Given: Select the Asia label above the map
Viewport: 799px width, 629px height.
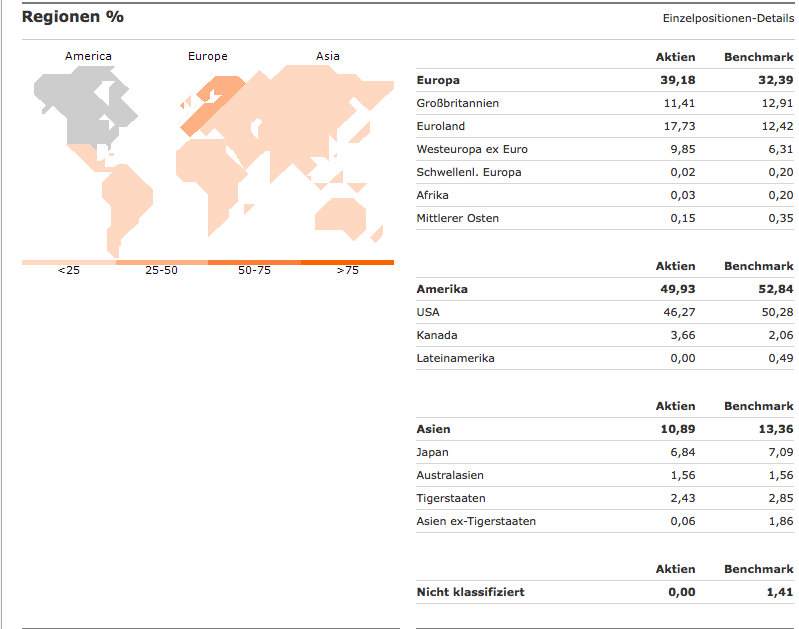Looking at the screenshot, I should tap(328, 56).
